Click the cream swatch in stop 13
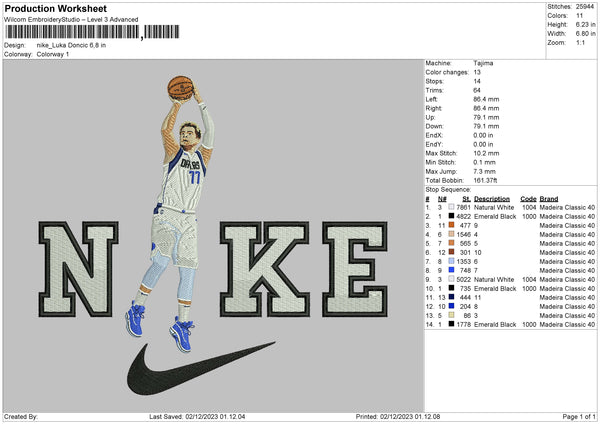600x424 pixels. [452, 315]
